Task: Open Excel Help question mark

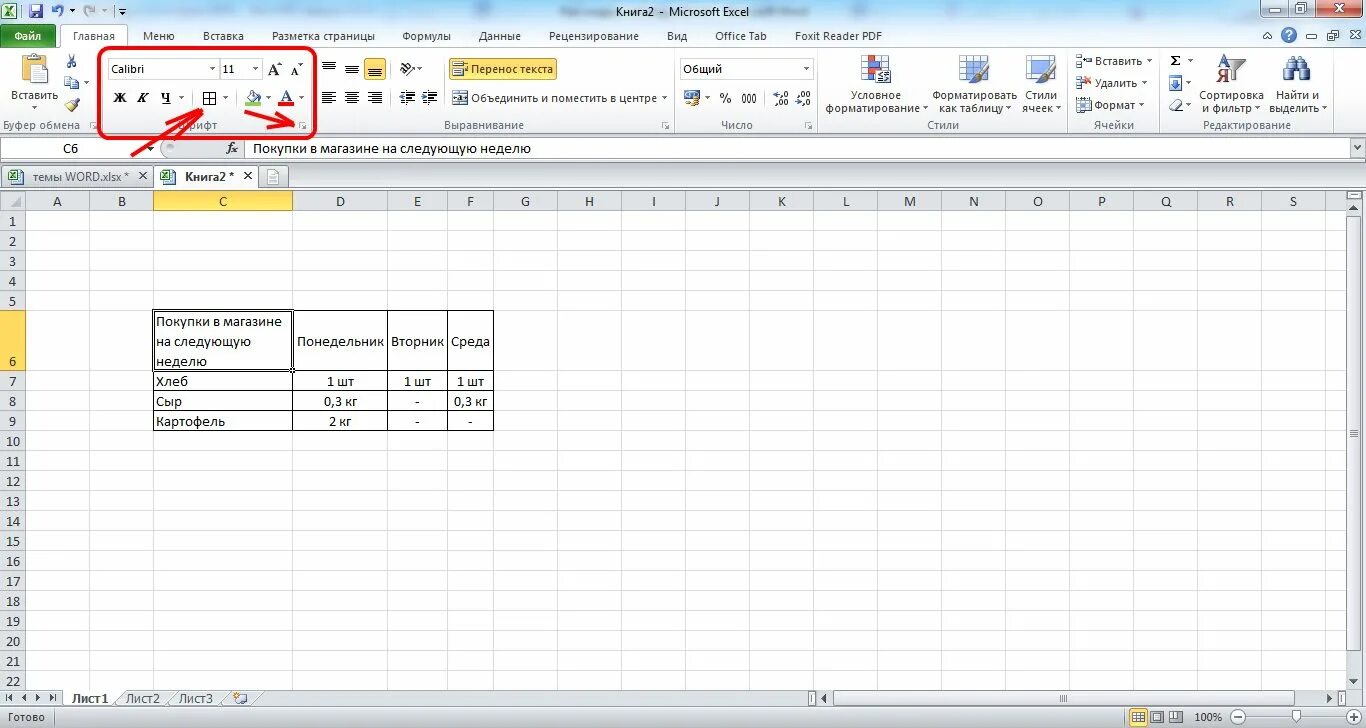Action: coord(1289,35)
